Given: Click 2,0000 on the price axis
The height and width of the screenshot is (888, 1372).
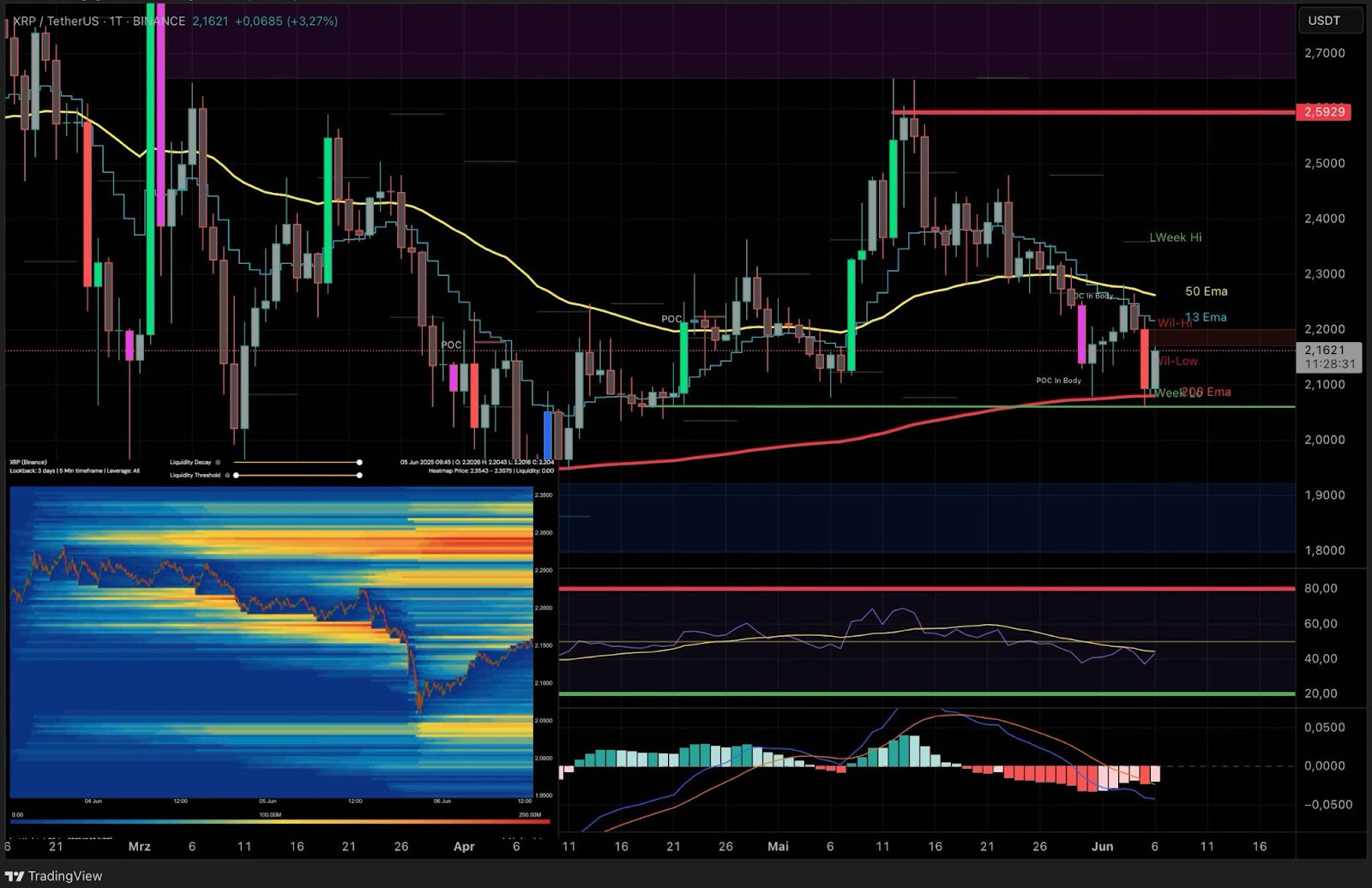Looking at the screenshot, I should (1325, 440).
